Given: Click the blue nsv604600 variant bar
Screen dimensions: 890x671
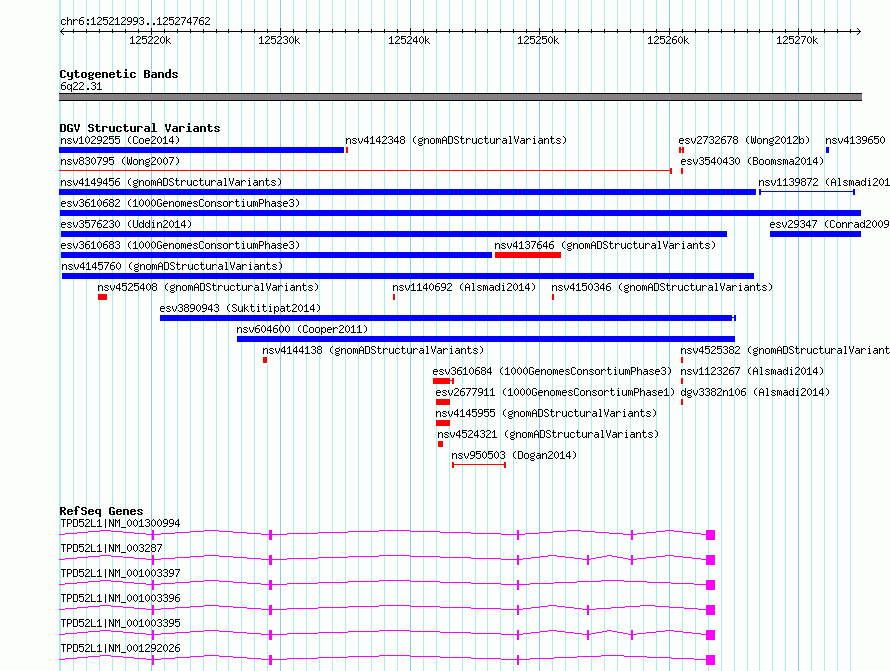Looking at the screenshot, I should coord(486,339).
